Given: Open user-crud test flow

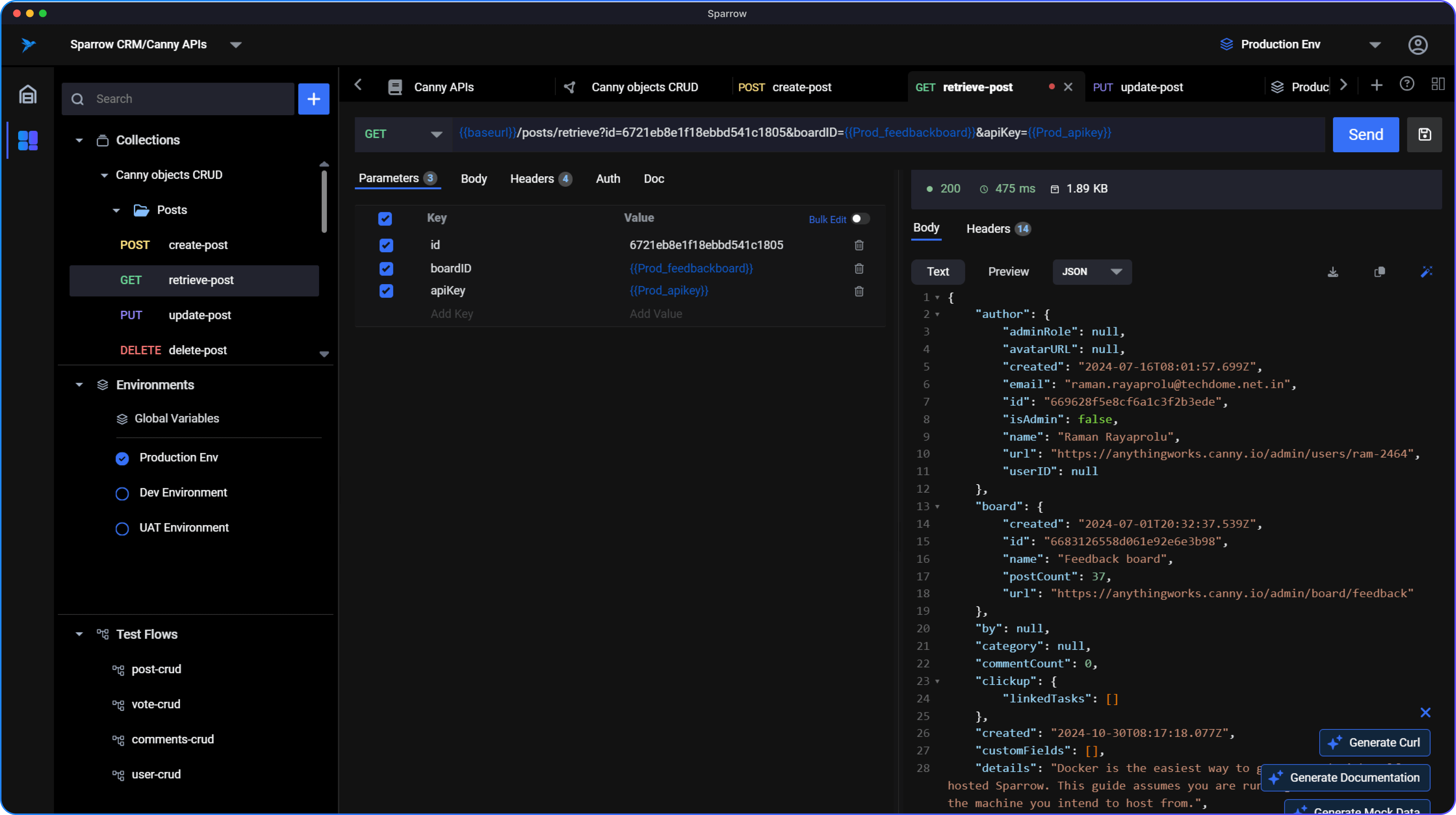Looking at the screenshot, I should click(x=156, y=774).
